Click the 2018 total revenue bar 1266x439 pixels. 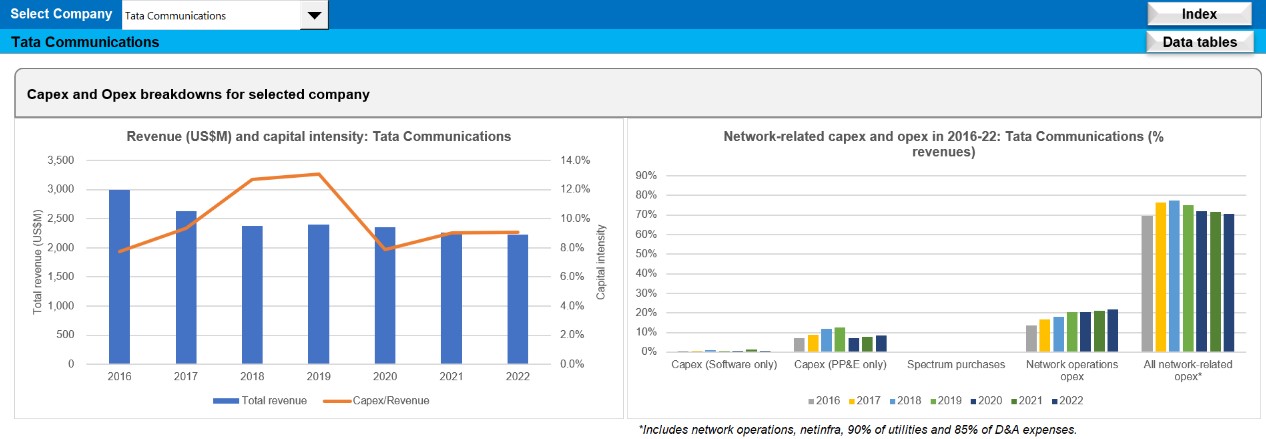252,296
